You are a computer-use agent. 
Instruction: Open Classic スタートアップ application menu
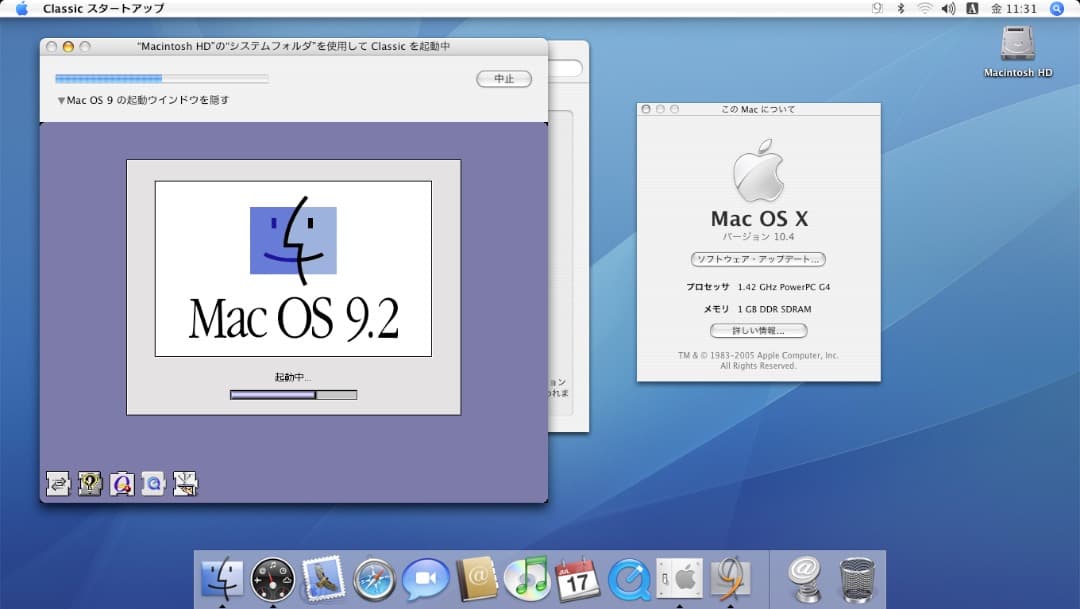[x=103, y=8]
